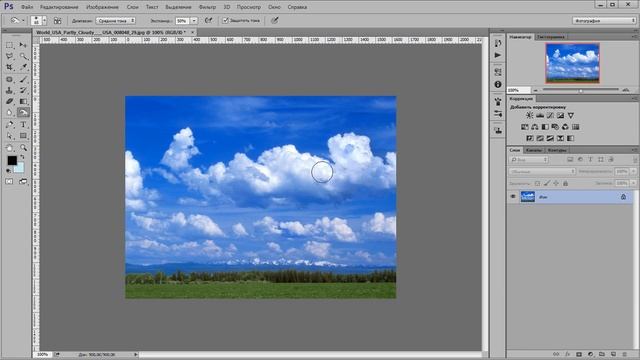Toggle lock image pixels
Screen dimensions: 640x360
[547, 184]
